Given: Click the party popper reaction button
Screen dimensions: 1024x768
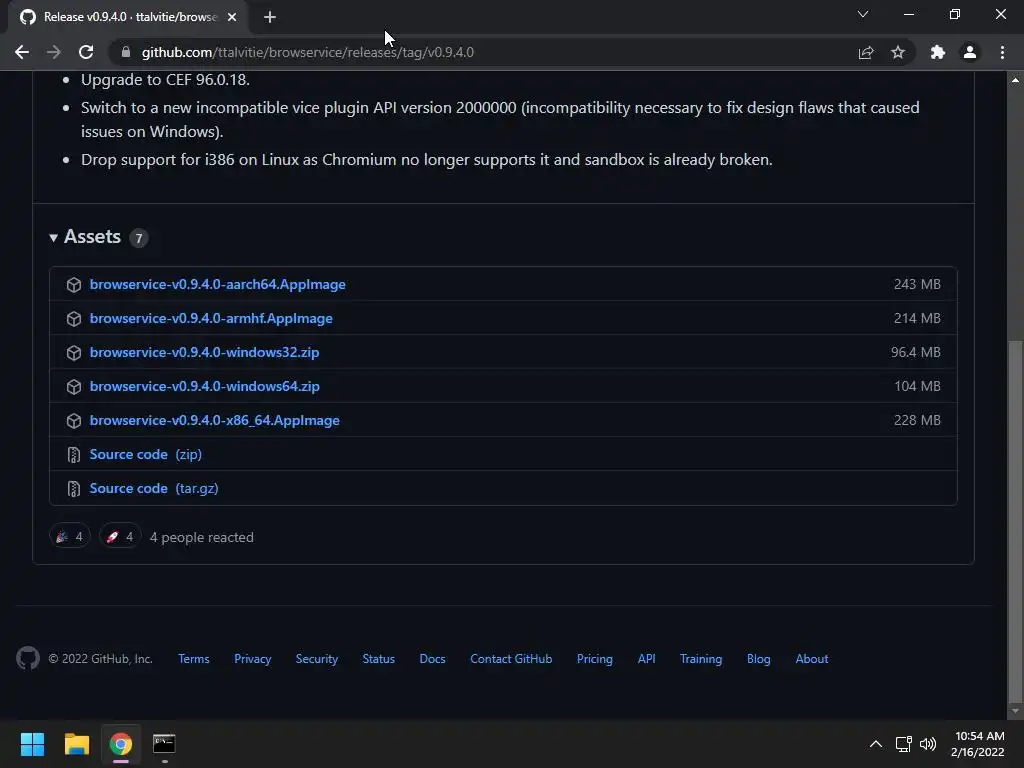Looking at the screenshot, I should click(x=69, y=537).
